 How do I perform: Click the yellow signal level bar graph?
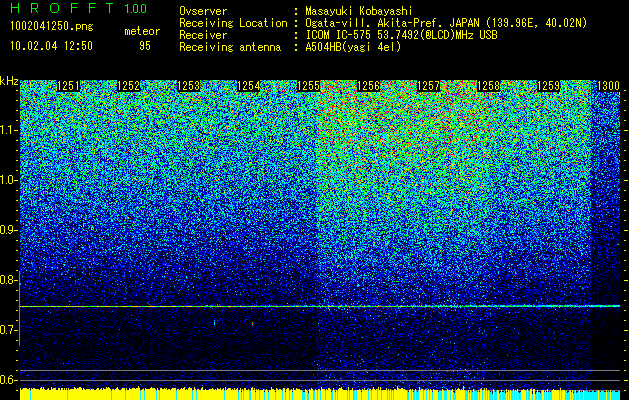(x=320, y=394)
